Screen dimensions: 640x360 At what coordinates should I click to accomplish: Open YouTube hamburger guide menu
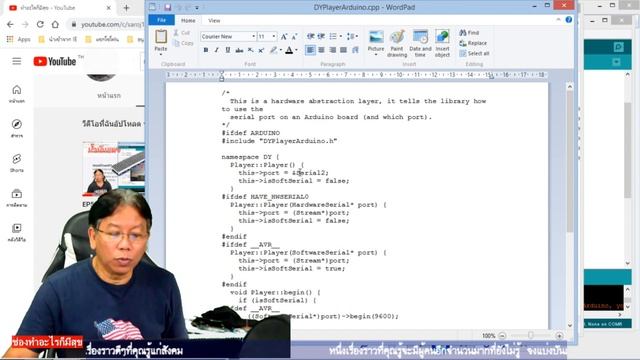pyautogui.click(x=17, y=61)
